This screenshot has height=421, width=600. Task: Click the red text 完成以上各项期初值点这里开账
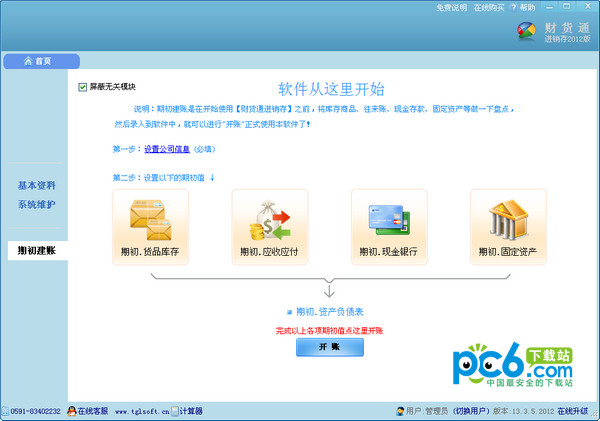coord(329,331)
